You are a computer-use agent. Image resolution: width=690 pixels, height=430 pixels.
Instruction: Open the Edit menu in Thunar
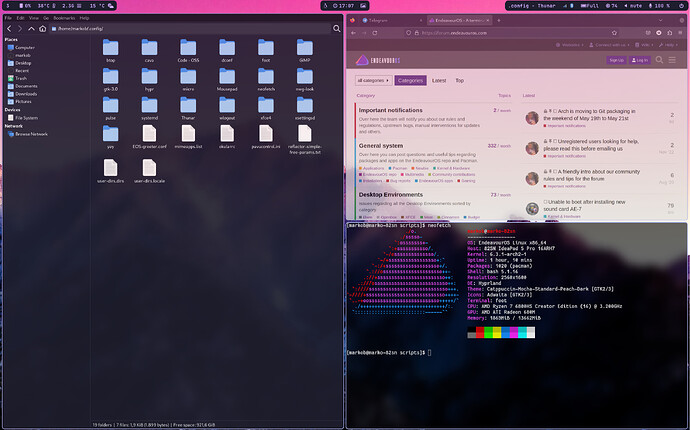[20, 18]
